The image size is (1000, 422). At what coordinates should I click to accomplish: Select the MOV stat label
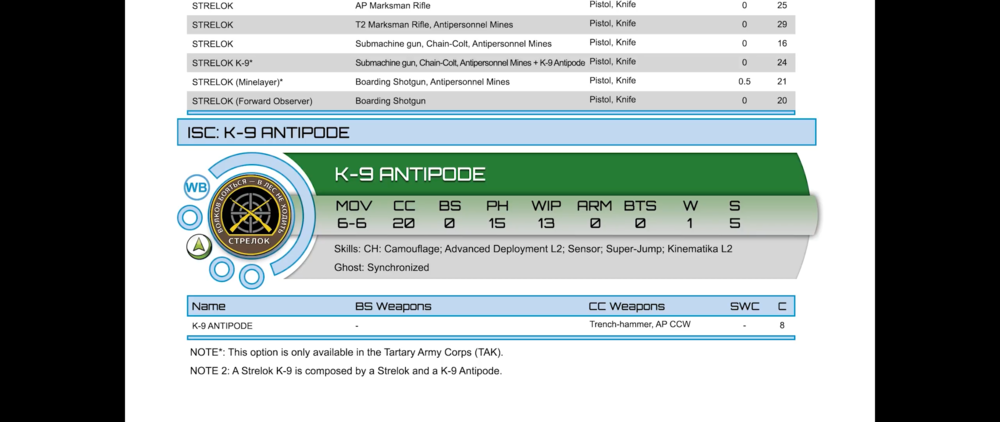click(x=353, y=206)
